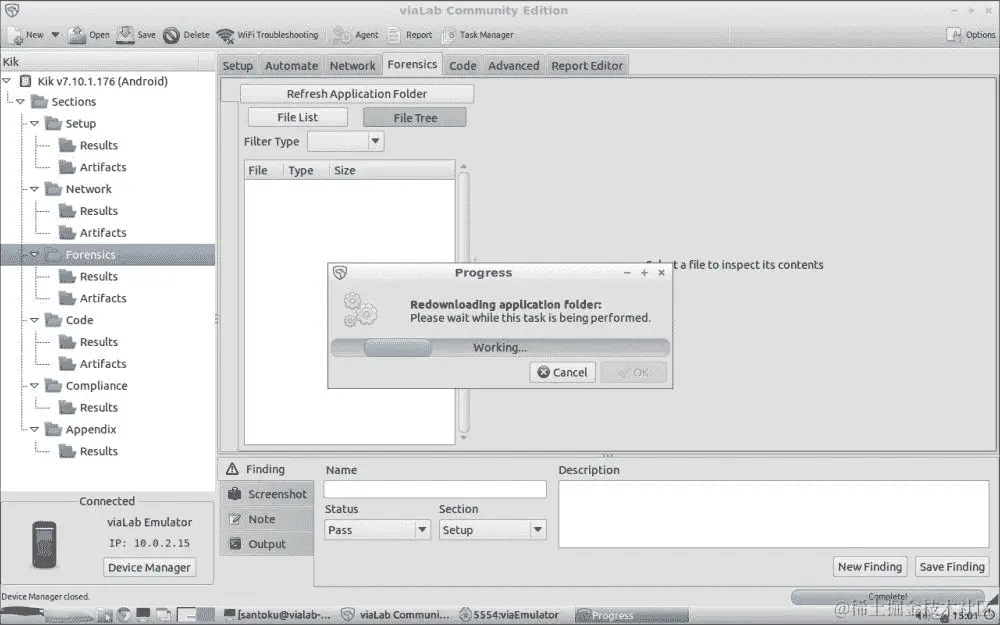Screen dimensions: 1000x625
Task: Open the Status dropdown showing Pass
Action: coord(378,530)
